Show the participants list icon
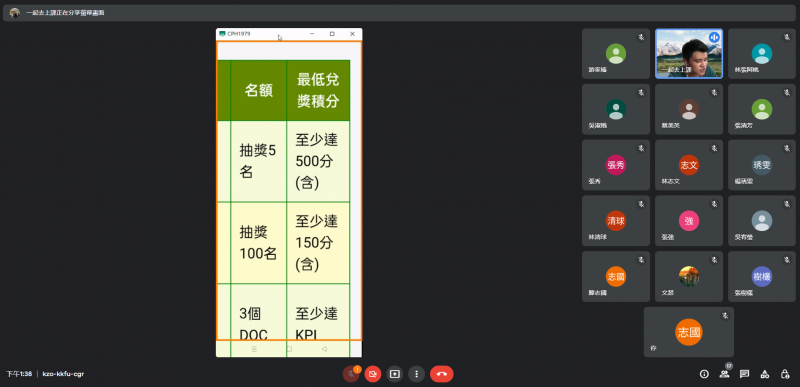This screenshot has height=387, width=800. (x=724, y=374)
